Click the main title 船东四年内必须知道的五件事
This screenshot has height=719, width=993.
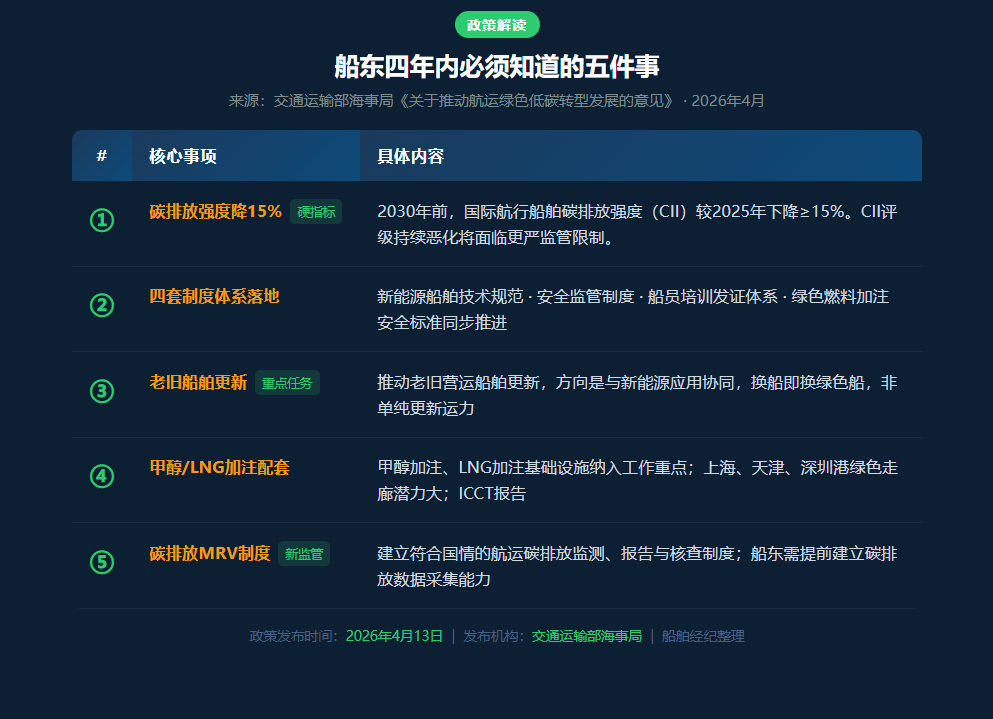point(497,67)
